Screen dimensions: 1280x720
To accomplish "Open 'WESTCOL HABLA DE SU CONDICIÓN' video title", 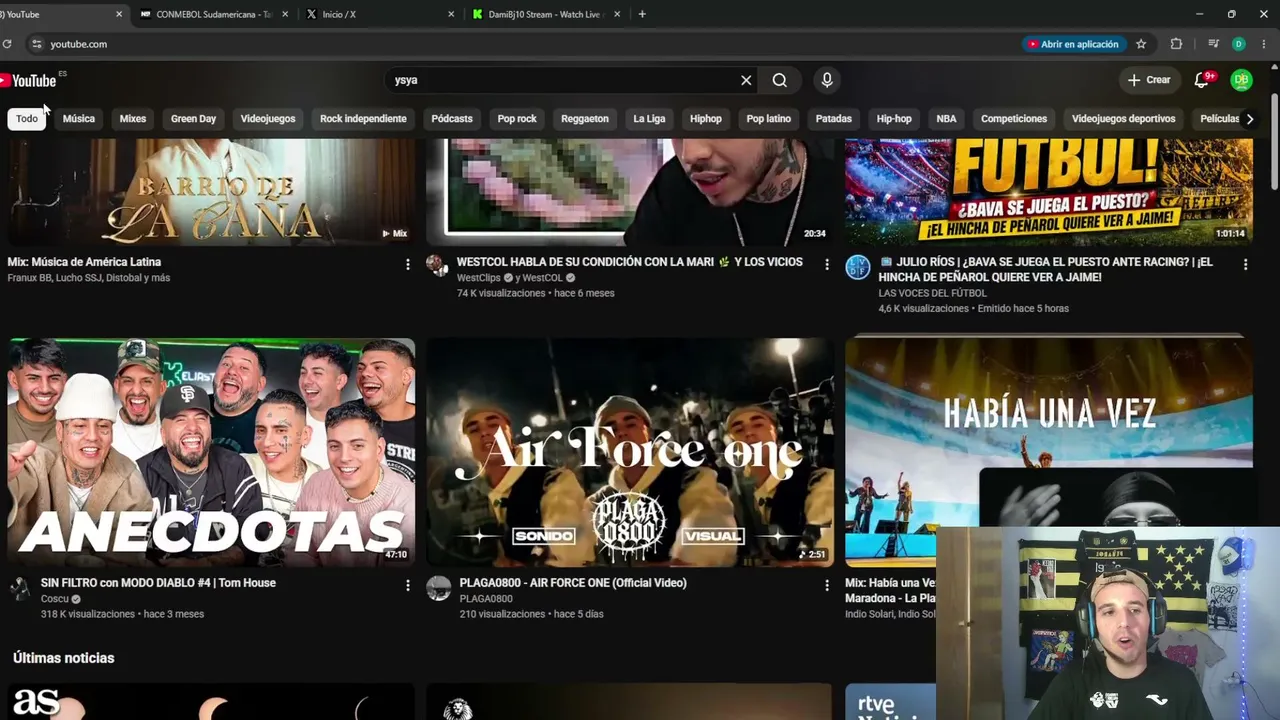I will [x=630, y=262].
